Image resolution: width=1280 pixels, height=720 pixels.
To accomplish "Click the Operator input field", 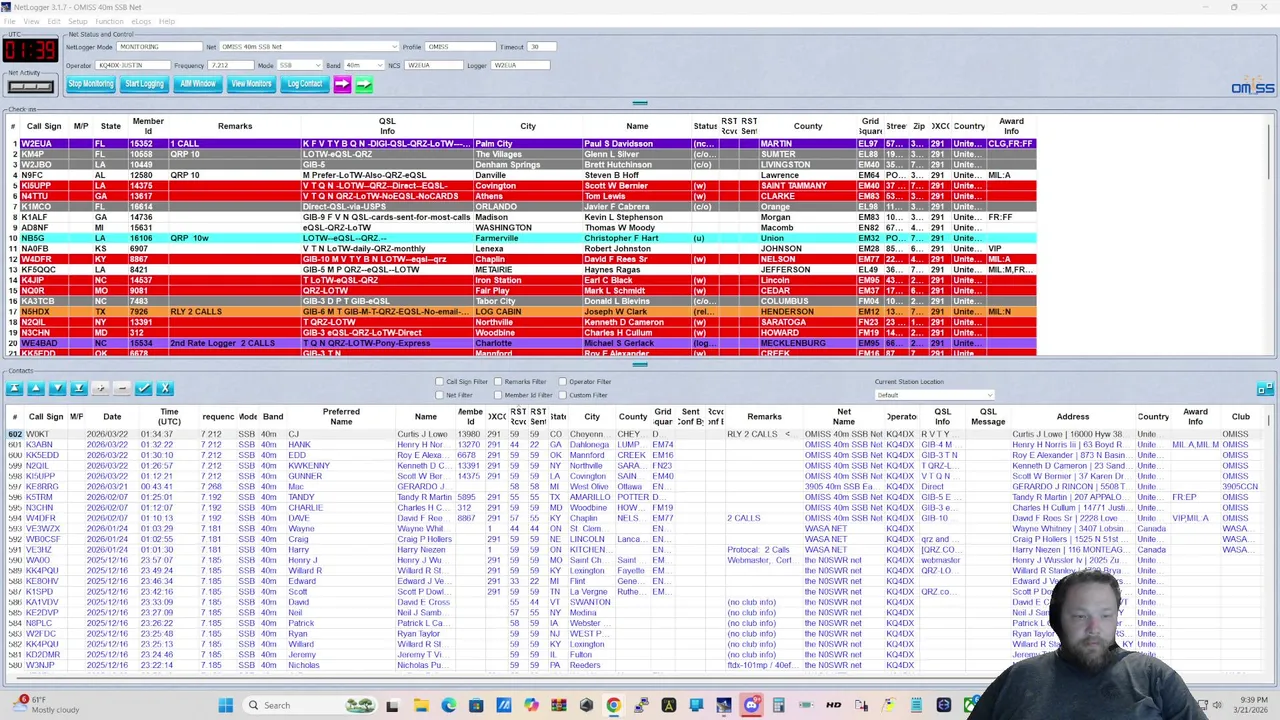I will pos(132,65).
